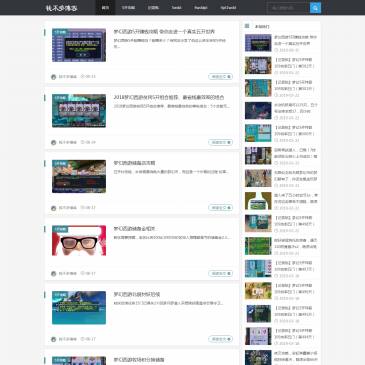Click the author avatar icon under the Santa glasses article
Viewport: 365px width, 365px height.
click(x=53, y=273)
